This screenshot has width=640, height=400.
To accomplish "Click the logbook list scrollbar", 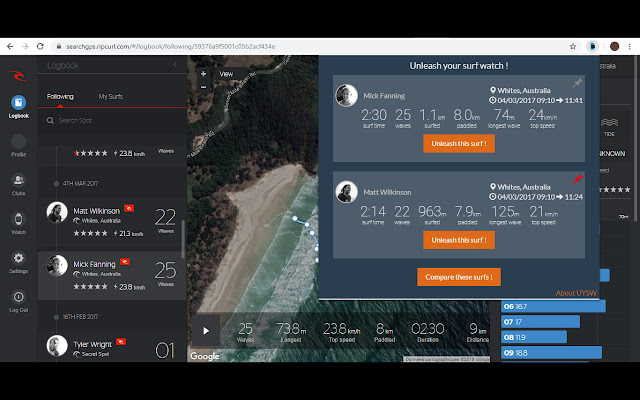I will point(183,240).
